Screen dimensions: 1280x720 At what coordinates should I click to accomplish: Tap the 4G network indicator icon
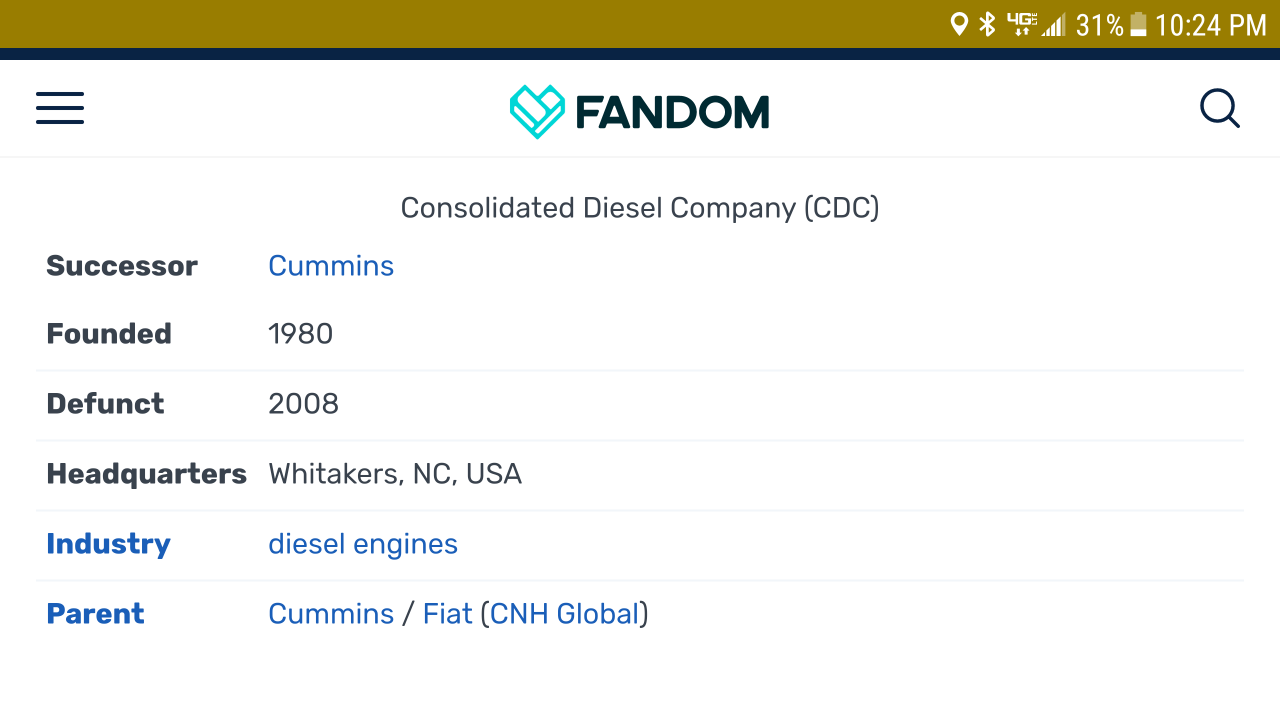tap(1021, 24)
